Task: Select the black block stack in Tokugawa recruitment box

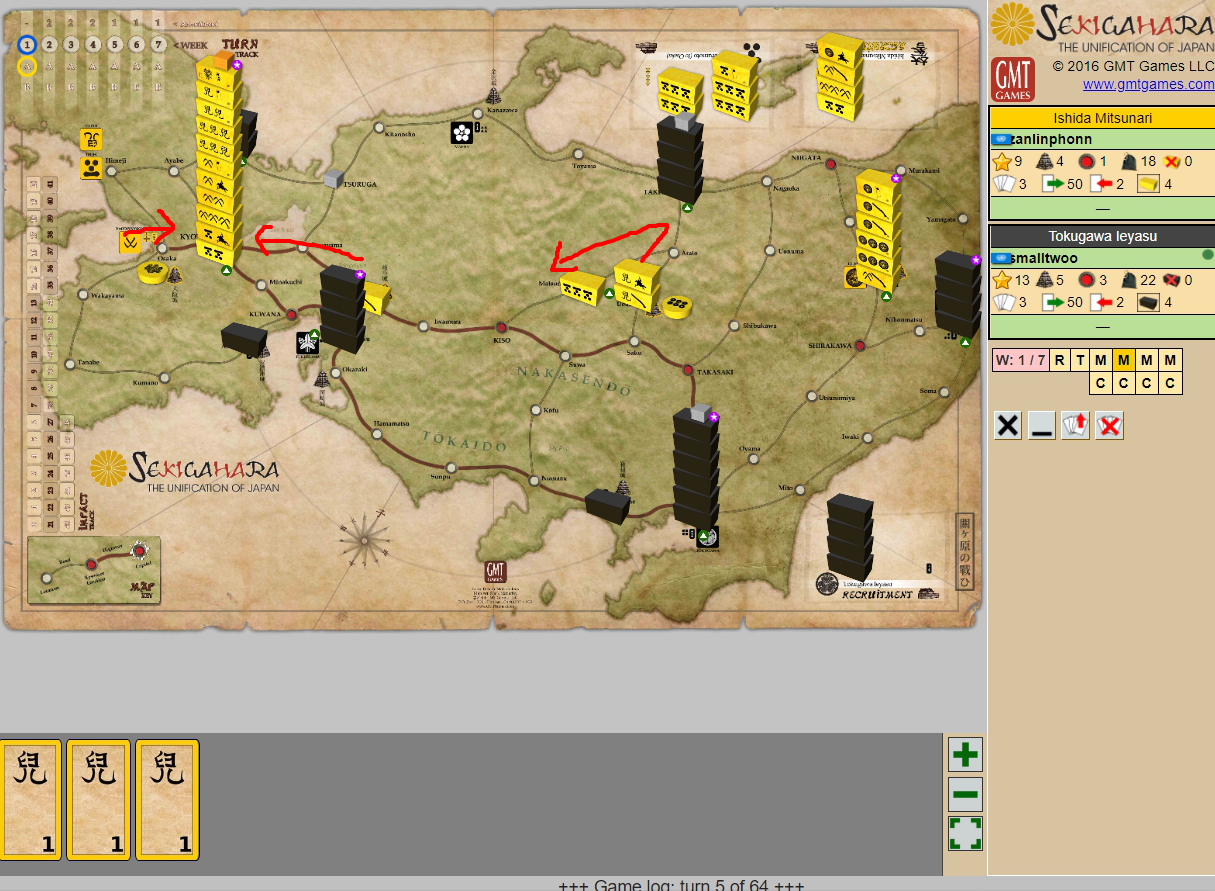Action: 849,538
